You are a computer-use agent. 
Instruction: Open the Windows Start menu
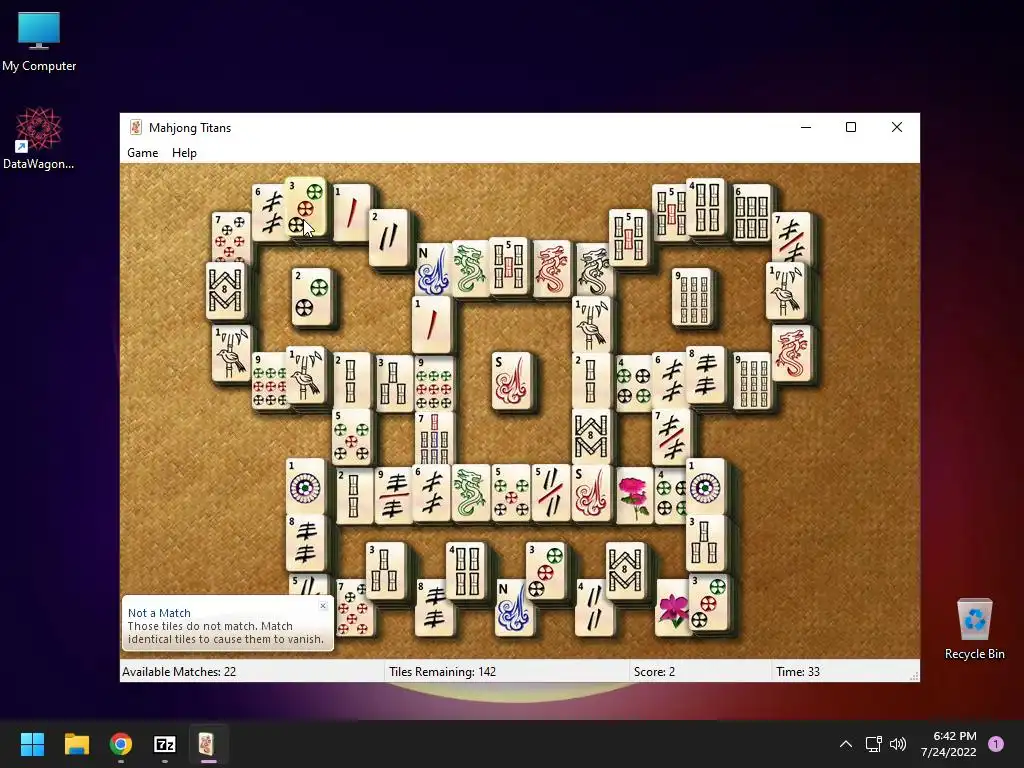(x=32, y=744)
